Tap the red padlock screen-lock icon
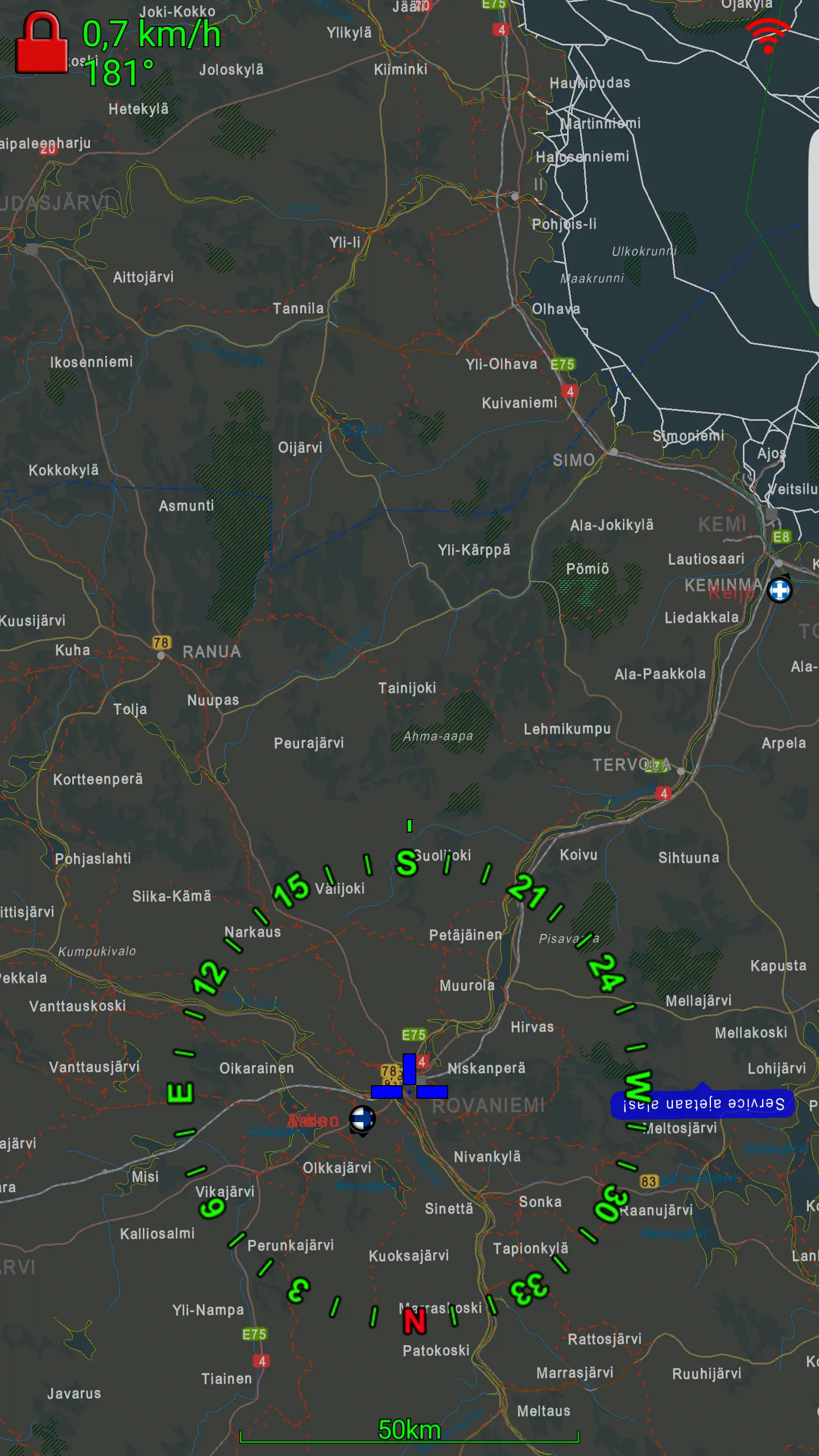This screenshot has height=1456, width=819. click(42, 43)
